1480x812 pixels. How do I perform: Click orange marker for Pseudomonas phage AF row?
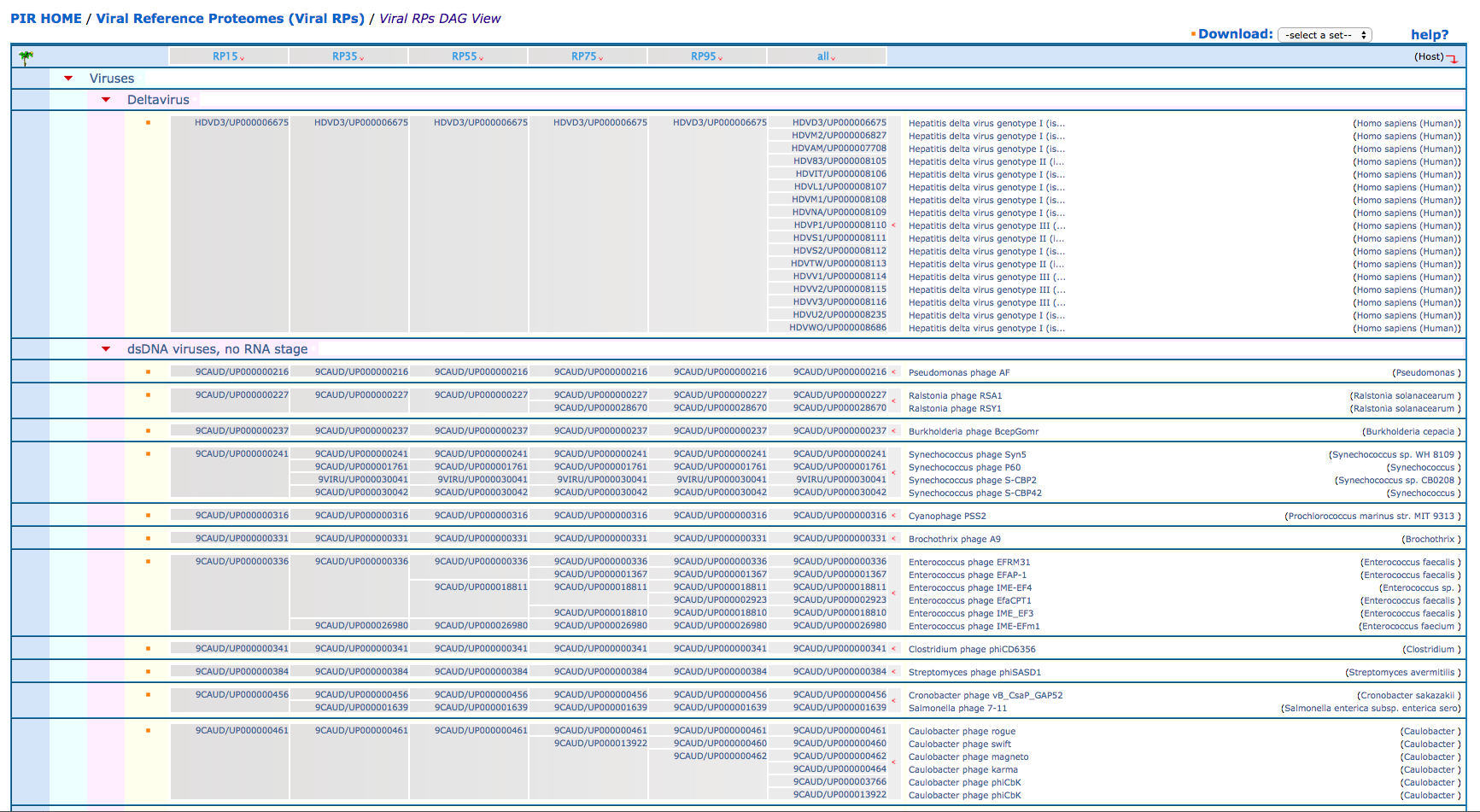(148, 372)
